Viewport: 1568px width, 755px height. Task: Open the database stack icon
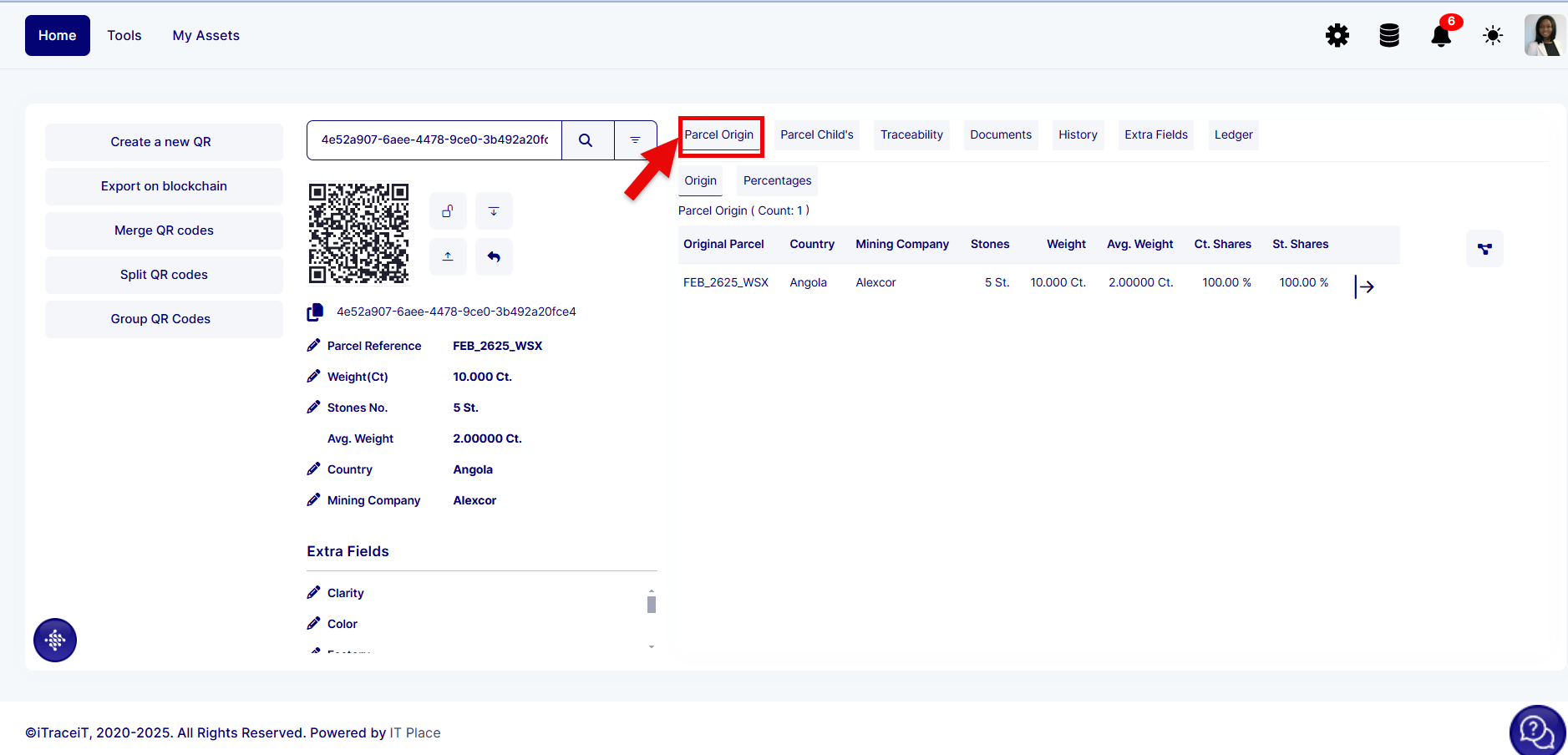(1388, 36)
